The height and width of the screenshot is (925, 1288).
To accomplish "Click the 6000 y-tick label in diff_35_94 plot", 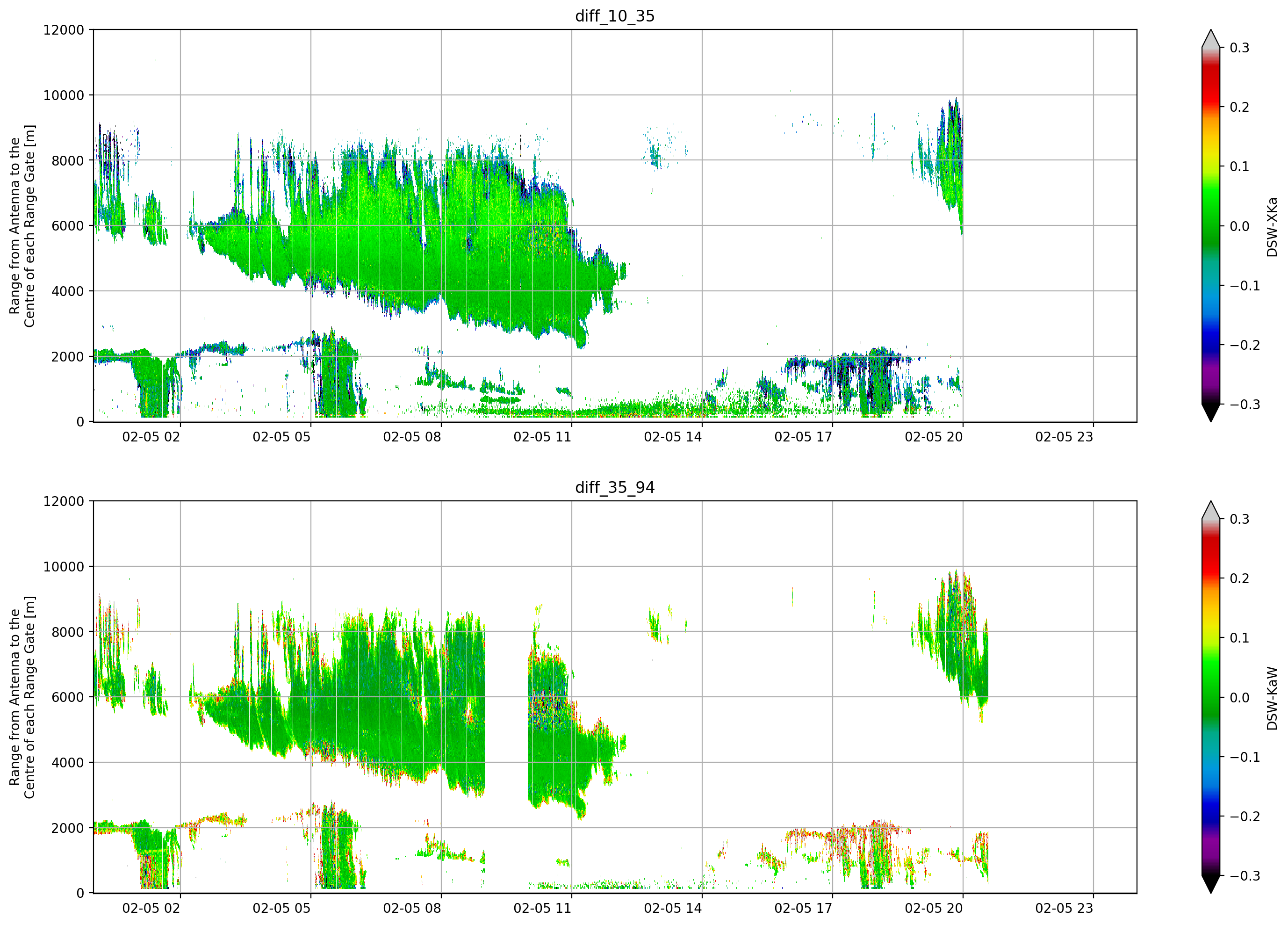I will click(68, 698).
